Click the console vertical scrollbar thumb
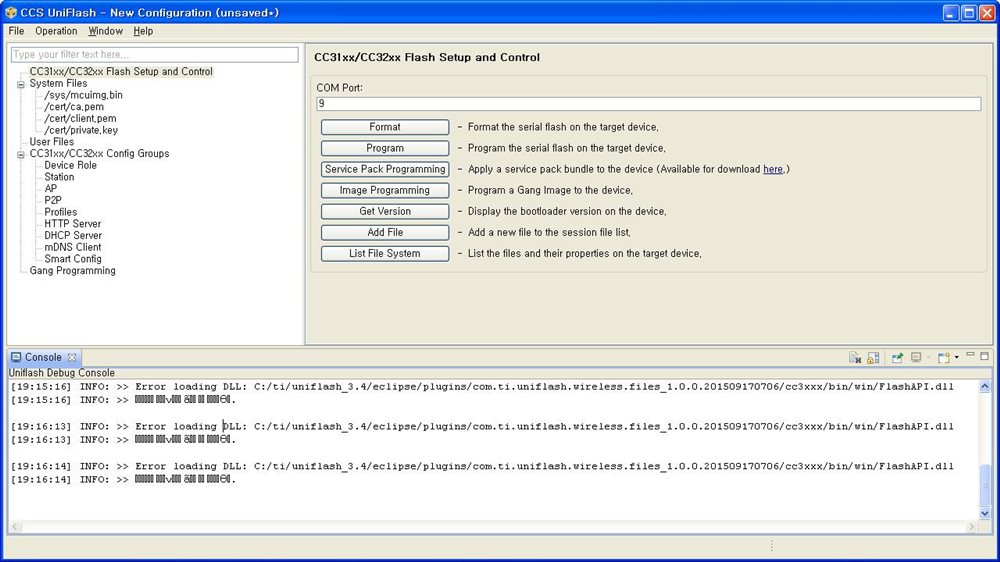 coord(985,485)
